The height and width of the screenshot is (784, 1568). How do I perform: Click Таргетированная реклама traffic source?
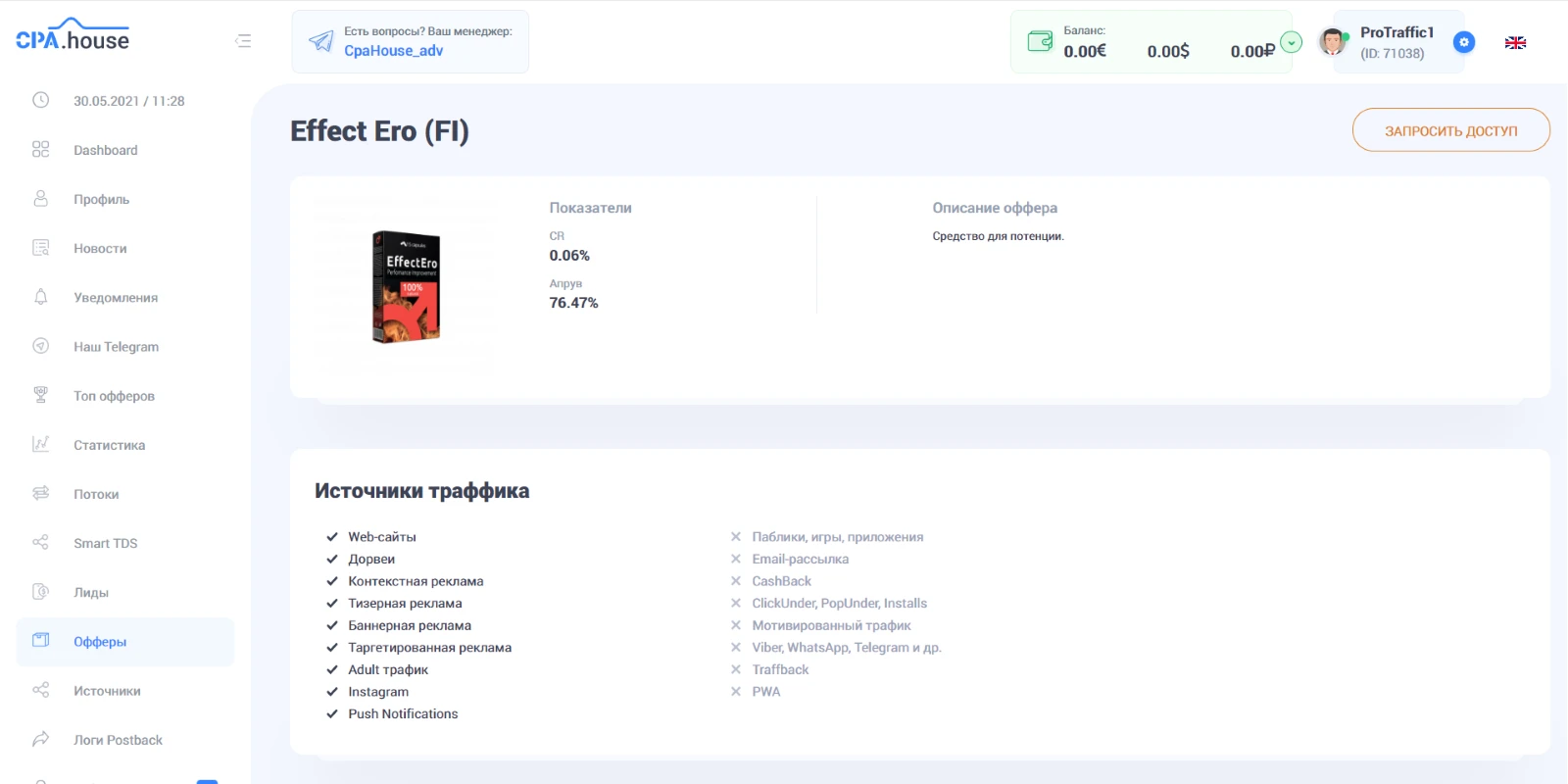tap(429, 648)
